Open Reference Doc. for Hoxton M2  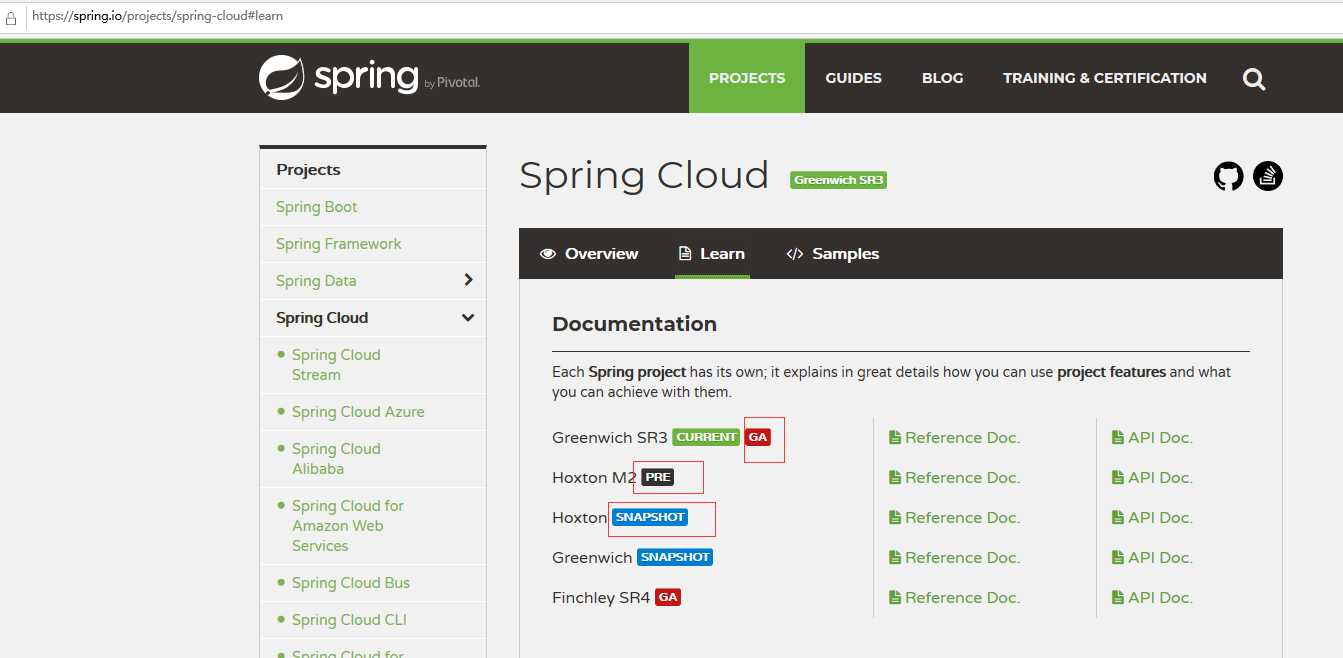pos(955,477)
